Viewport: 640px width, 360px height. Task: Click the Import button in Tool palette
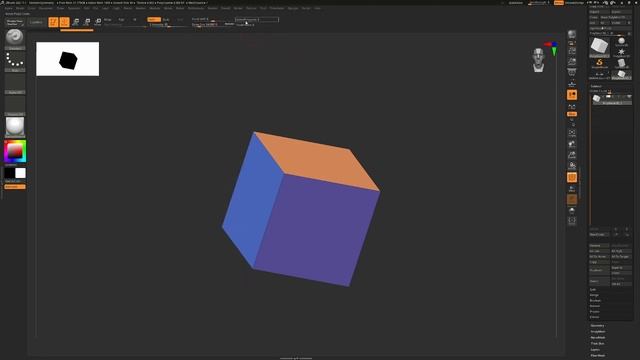pyautogui.click(x=599, y=12)
